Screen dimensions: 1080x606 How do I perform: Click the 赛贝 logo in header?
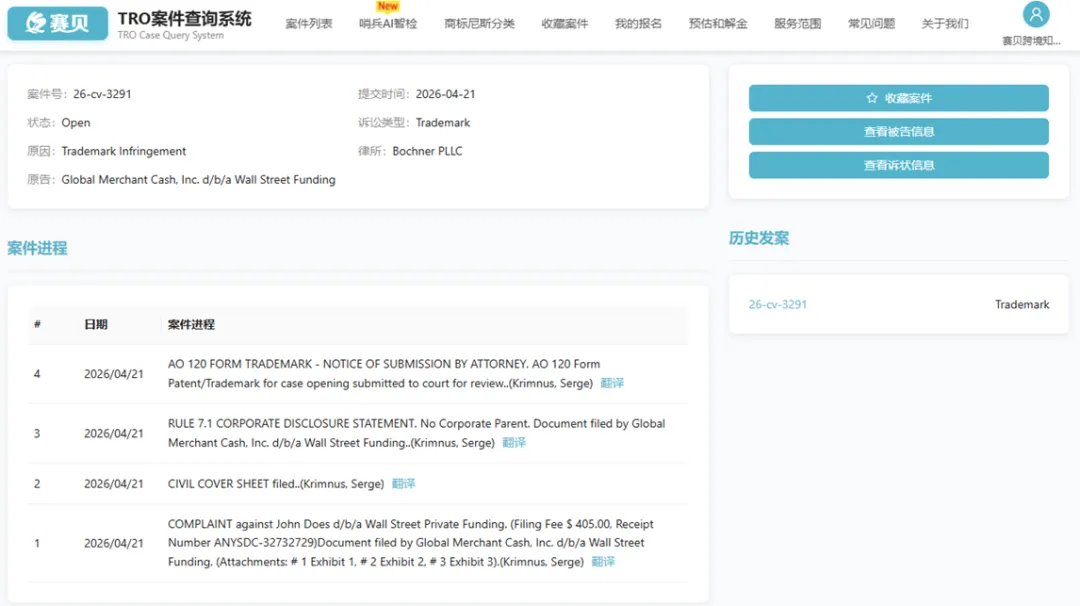(x=58, y=23)
